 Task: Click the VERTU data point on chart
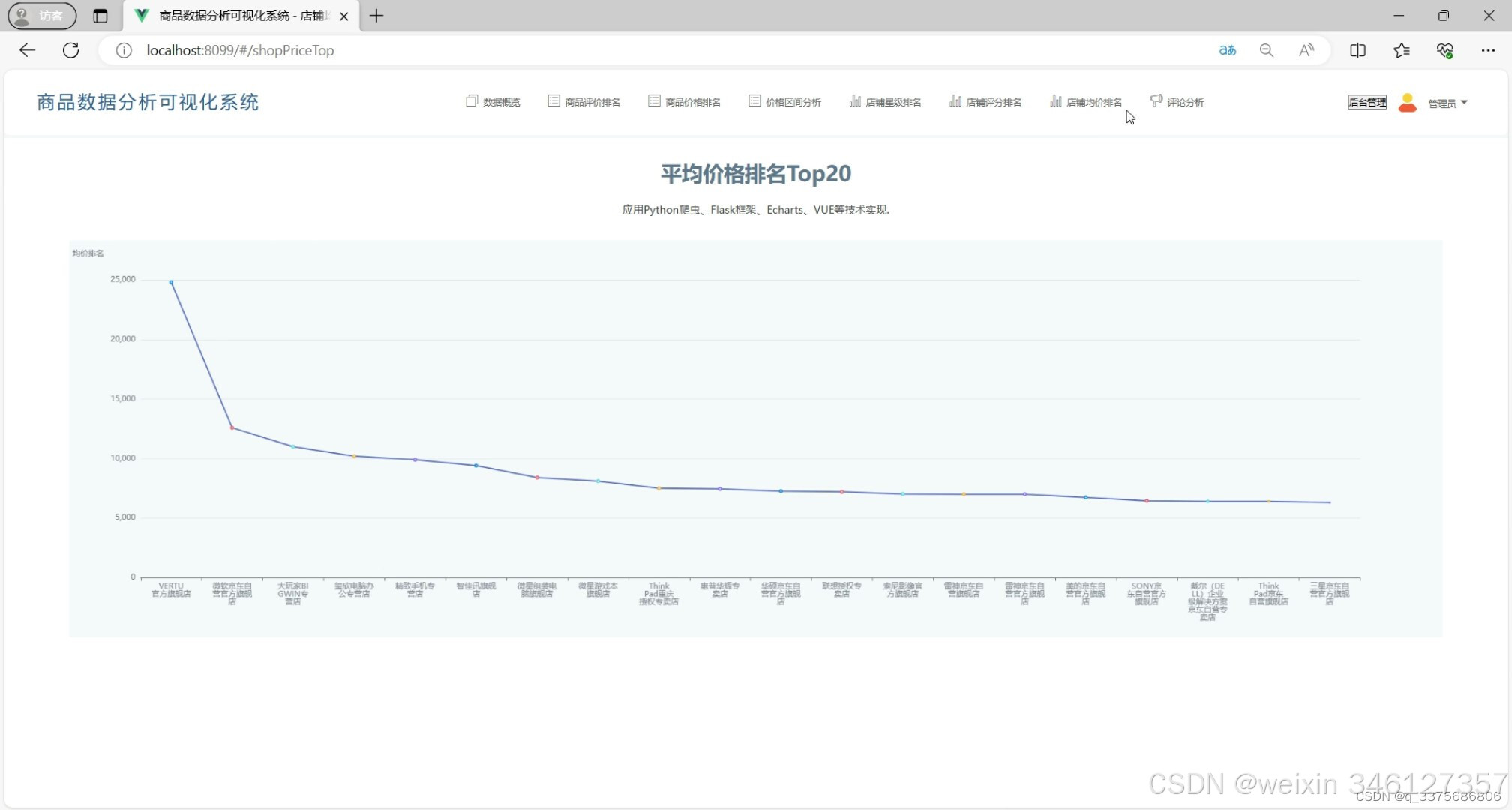point(171,283)
